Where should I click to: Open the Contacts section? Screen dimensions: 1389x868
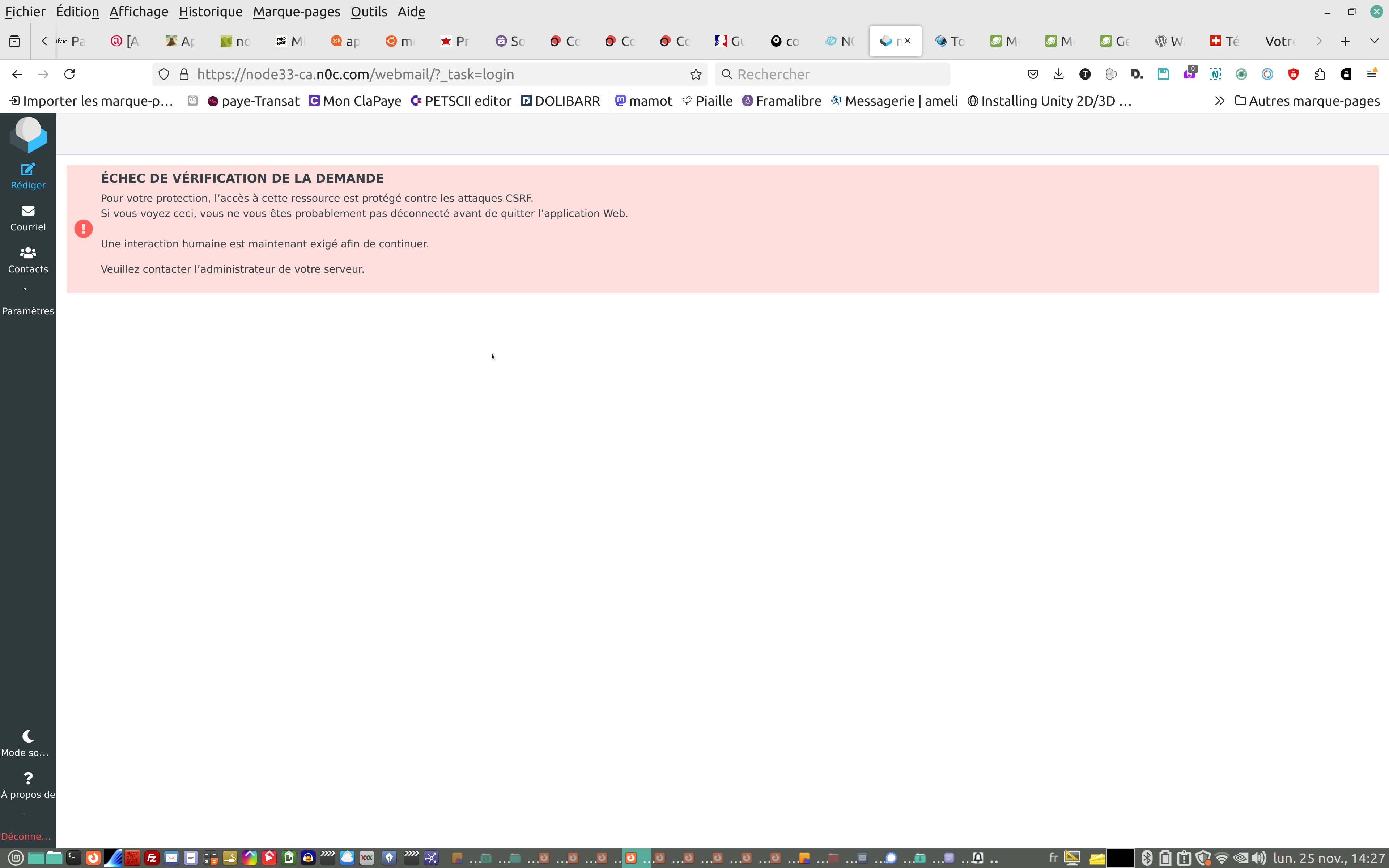[27, 259]
